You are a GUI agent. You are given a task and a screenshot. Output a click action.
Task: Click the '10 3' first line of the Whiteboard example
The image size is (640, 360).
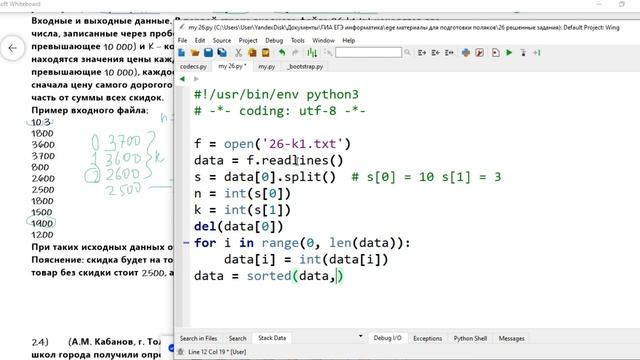coord(41,122)
